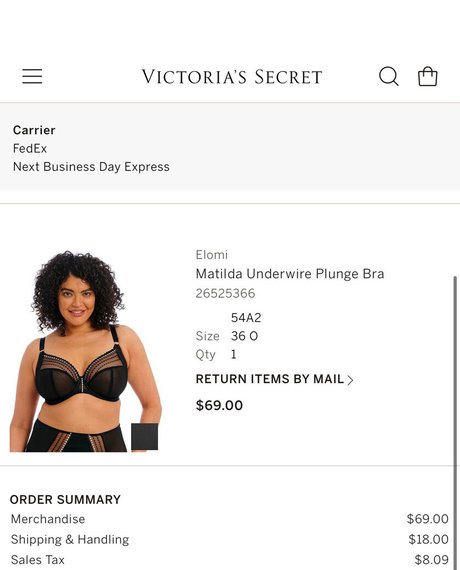Click the Merchandise total amount

[x=428, y=519]
